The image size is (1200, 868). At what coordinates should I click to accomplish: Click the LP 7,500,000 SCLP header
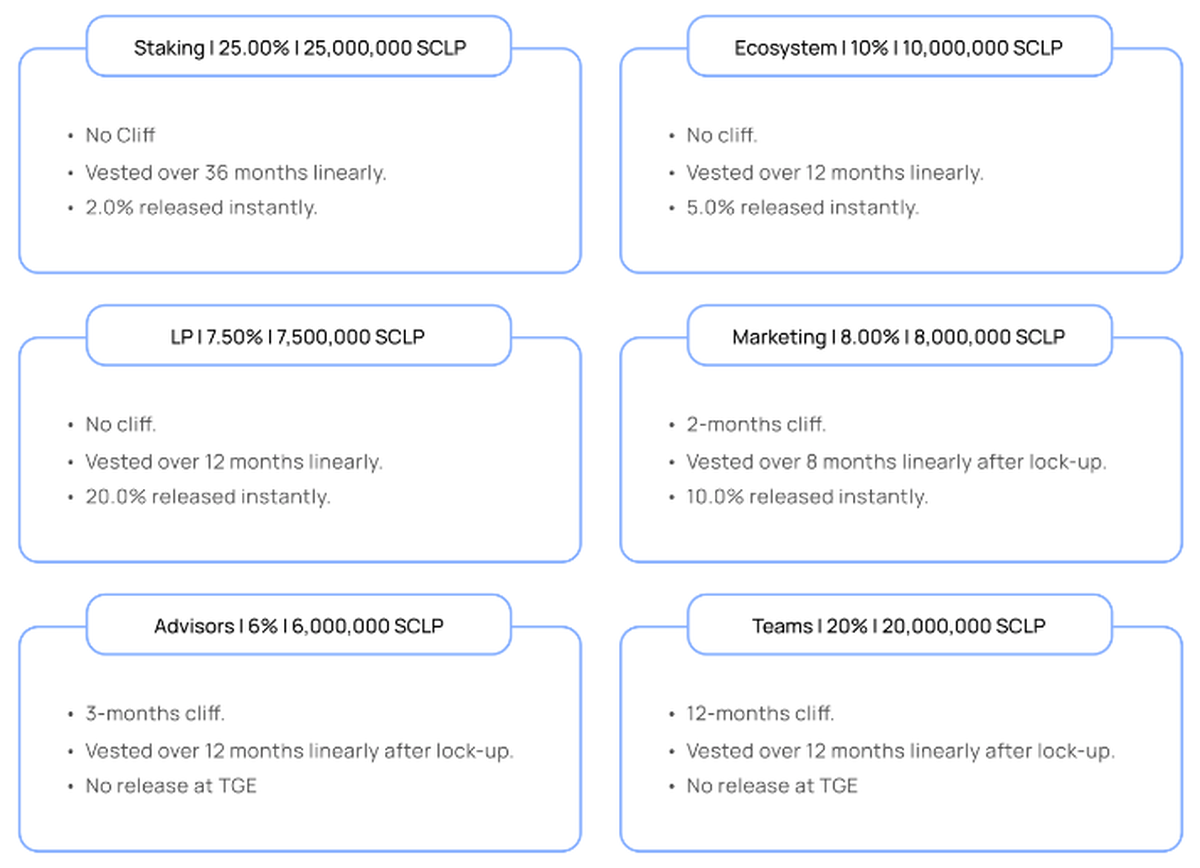click(299, 337)
